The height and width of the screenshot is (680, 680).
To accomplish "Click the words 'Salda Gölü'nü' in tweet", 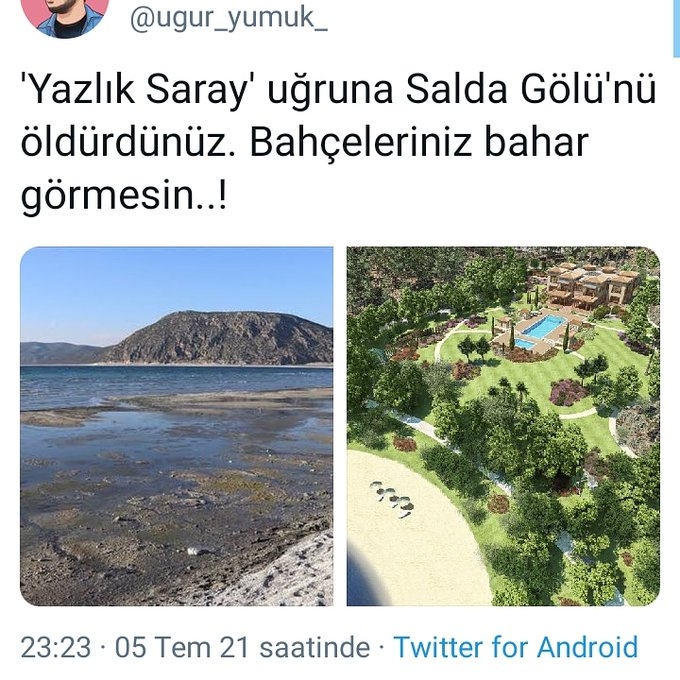I will (531, 89).
